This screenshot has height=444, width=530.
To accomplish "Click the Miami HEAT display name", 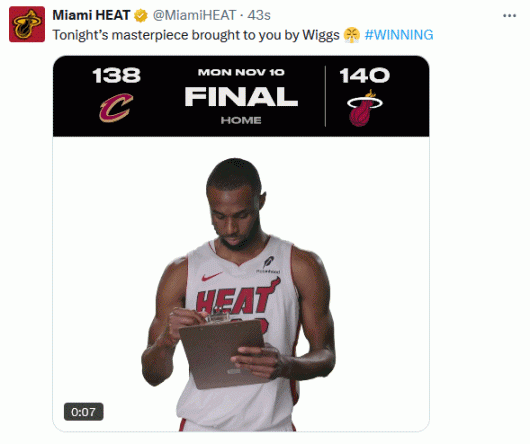I will tap(91, 15).
